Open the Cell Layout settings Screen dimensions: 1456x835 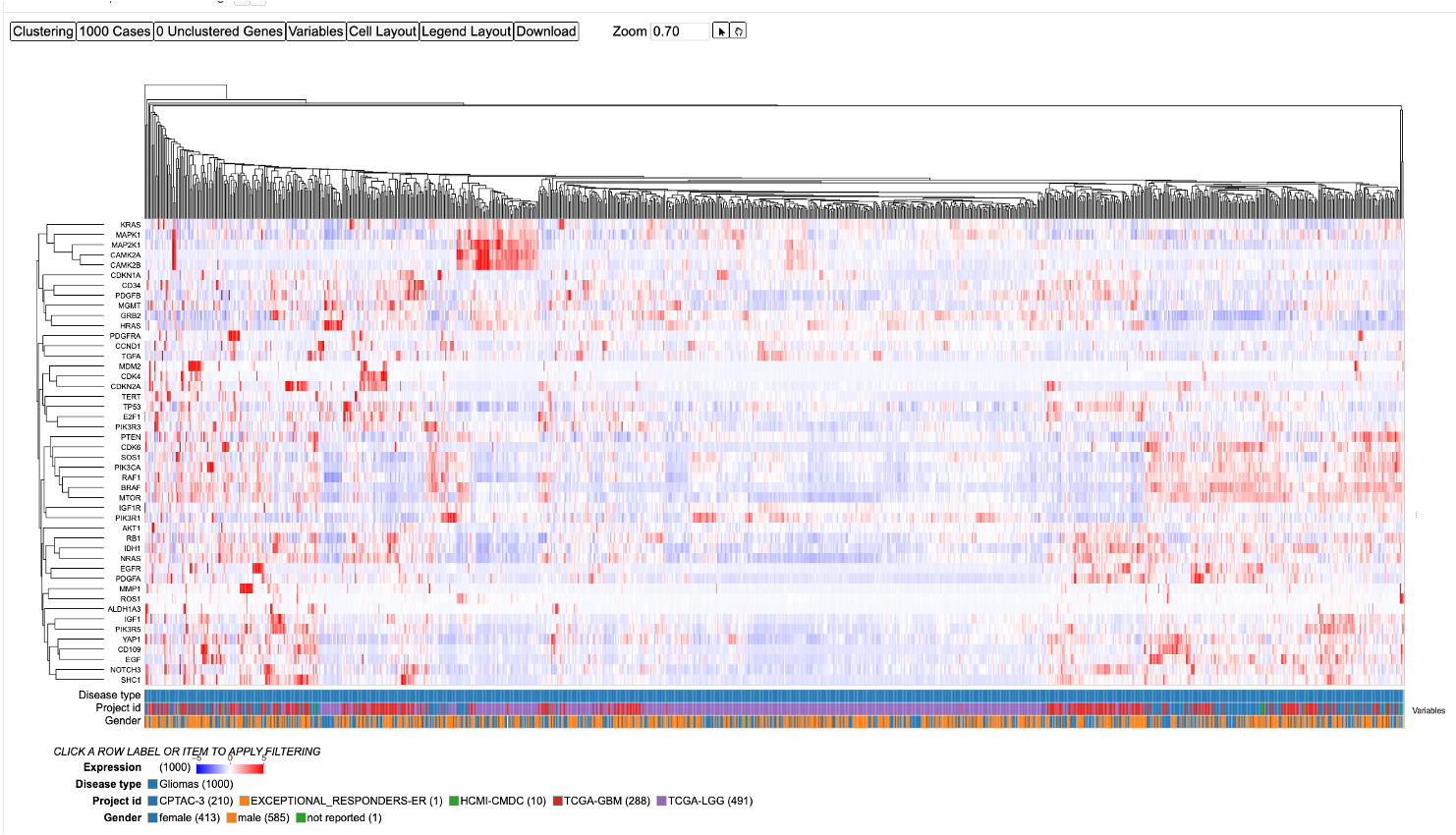click(382, 31)
